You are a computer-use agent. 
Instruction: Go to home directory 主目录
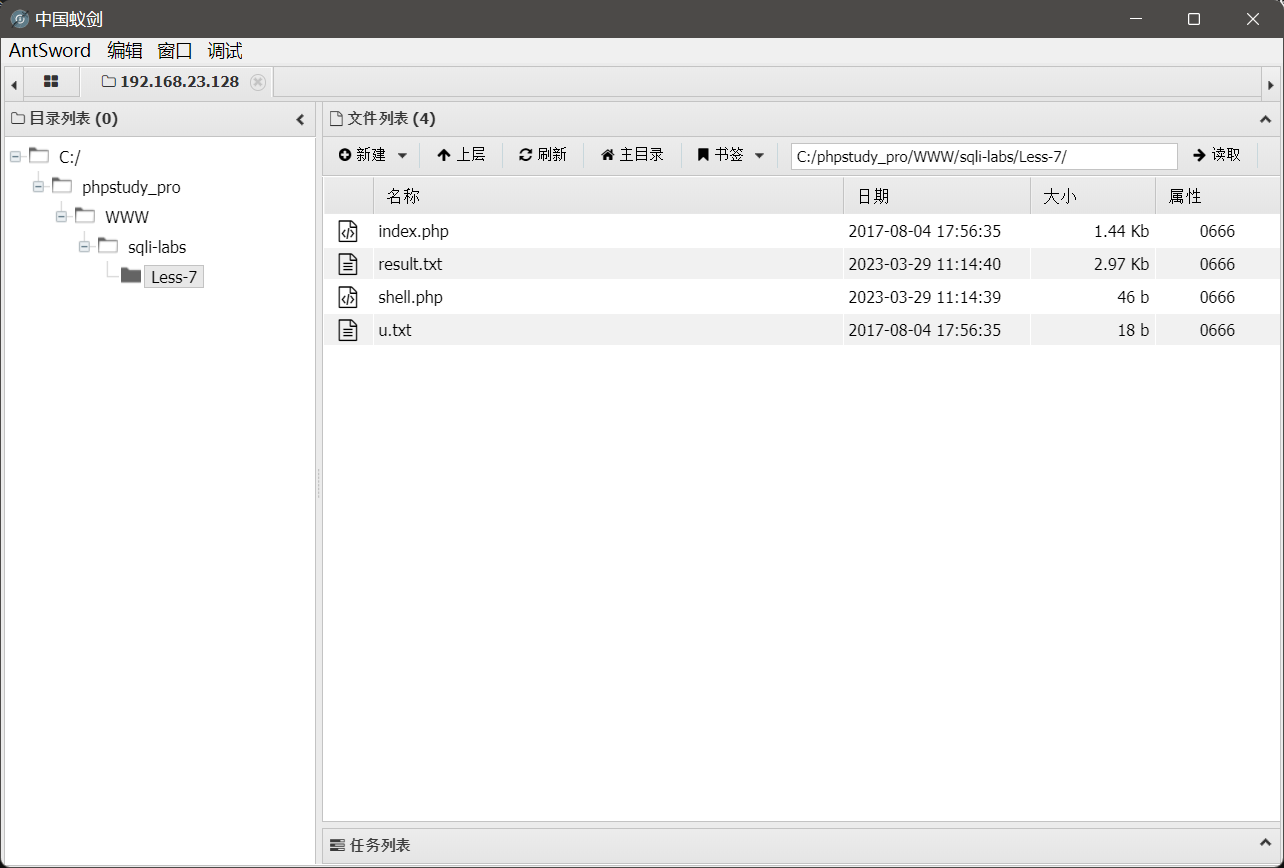pos(632,155)
